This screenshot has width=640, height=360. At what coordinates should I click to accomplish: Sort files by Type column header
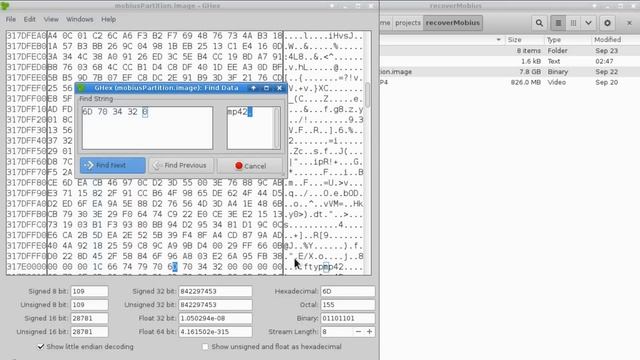[x=554, y=40]
